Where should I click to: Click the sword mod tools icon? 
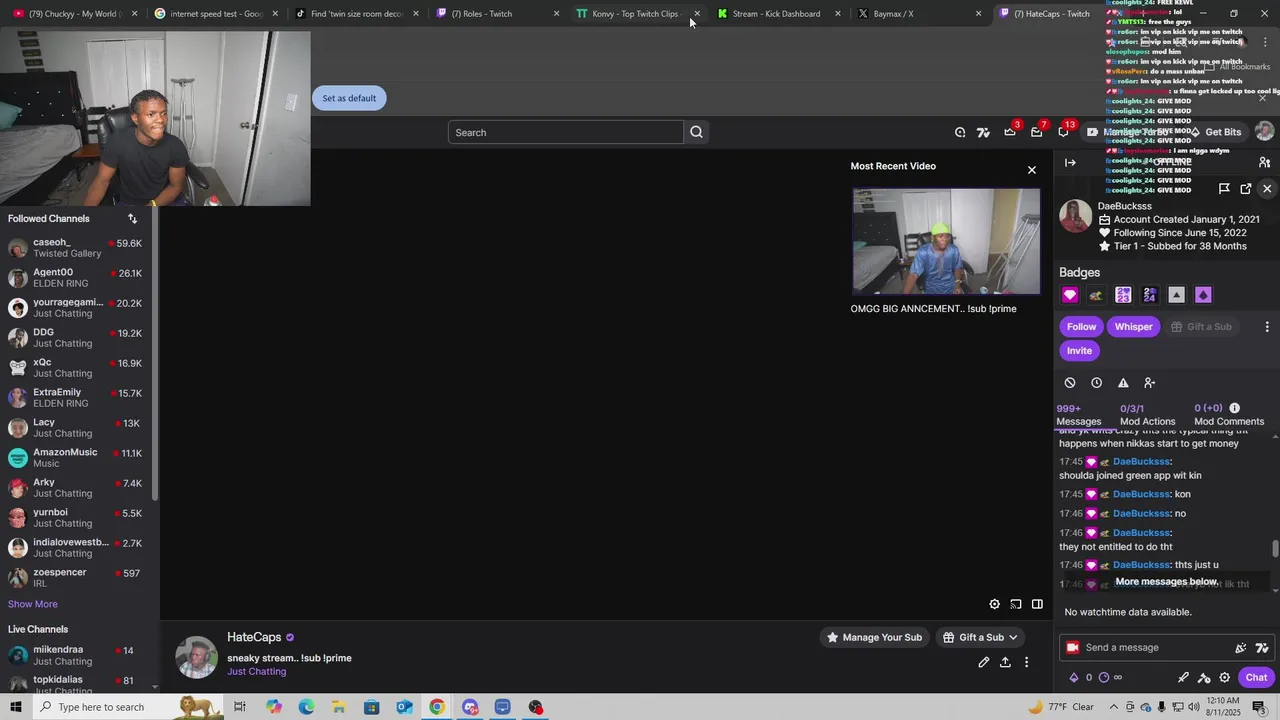pyautogui.click(x=1183, y=677)
